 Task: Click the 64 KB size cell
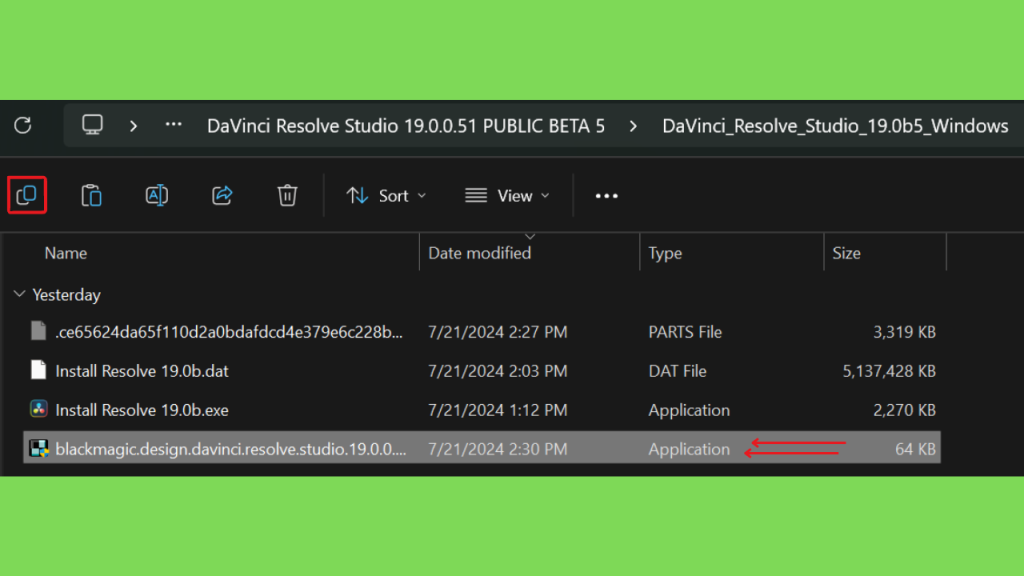coord(916,449)
